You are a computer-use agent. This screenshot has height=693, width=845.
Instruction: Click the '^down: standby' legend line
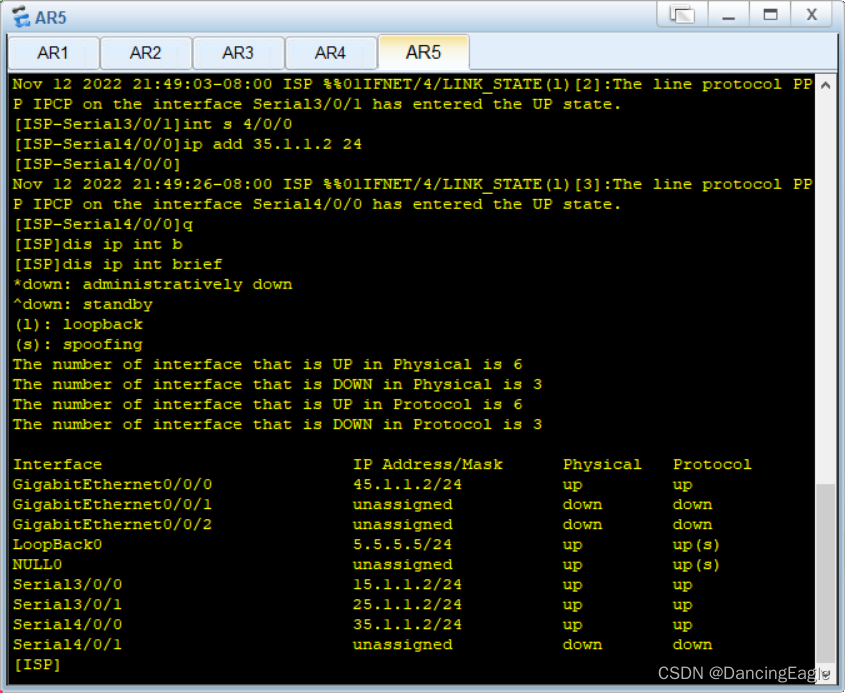click(x=83, y=304)
